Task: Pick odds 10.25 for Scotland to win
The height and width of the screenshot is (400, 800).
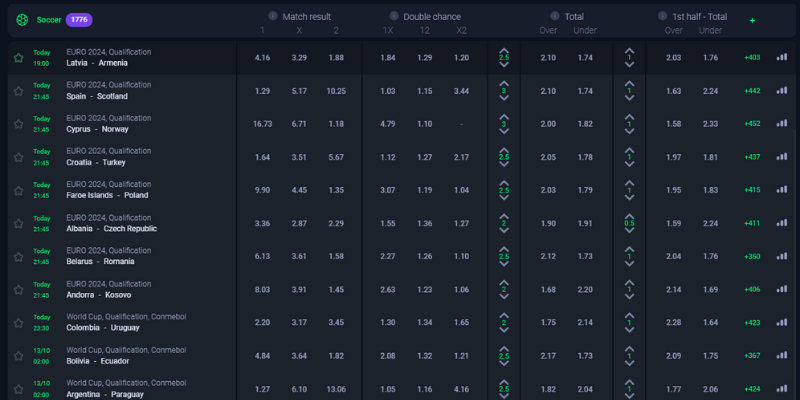Action: pos(336,91)
